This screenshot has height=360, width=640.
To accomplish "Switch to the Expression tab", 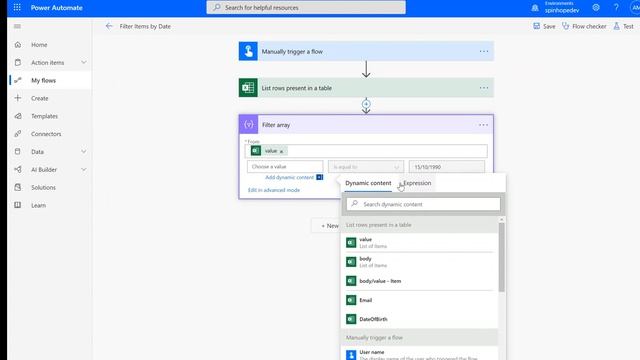I will [x=417, y=183].
